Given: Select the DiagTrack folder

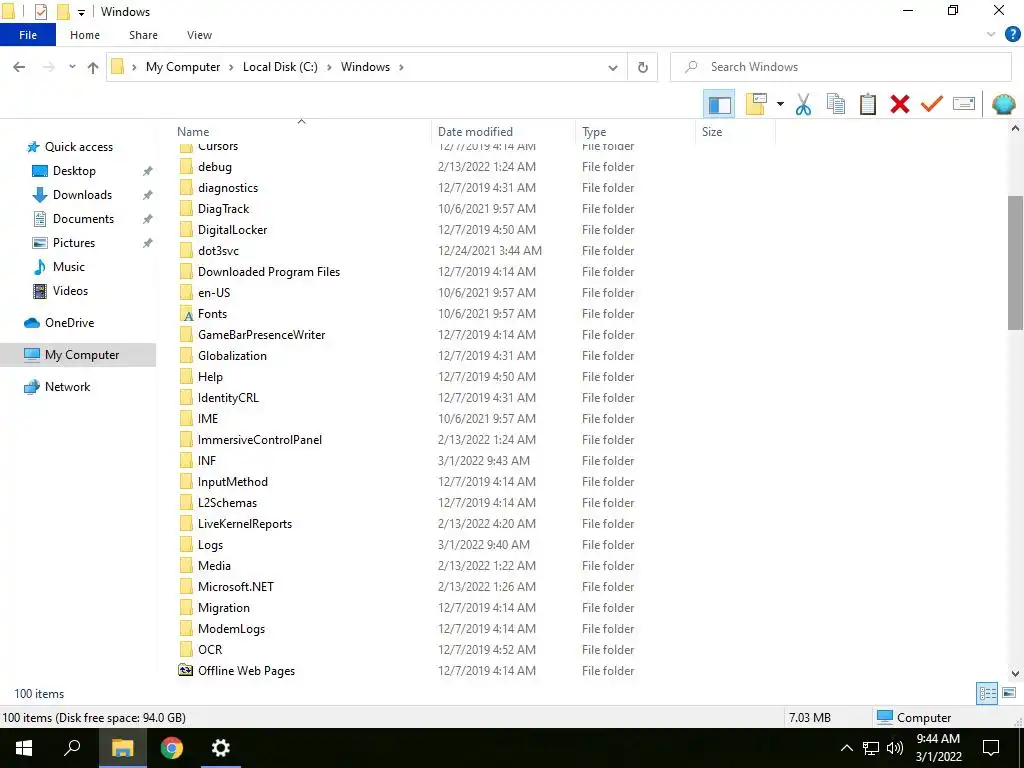Looking at the screenshot, I should pos(223,209).
